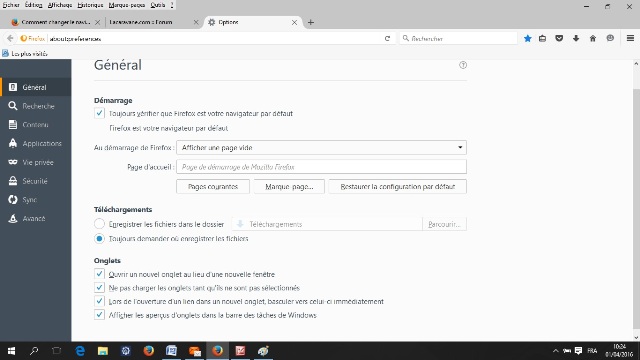Close the Options tab
This screenshot has width=640, height=360.
pos(294,22)
